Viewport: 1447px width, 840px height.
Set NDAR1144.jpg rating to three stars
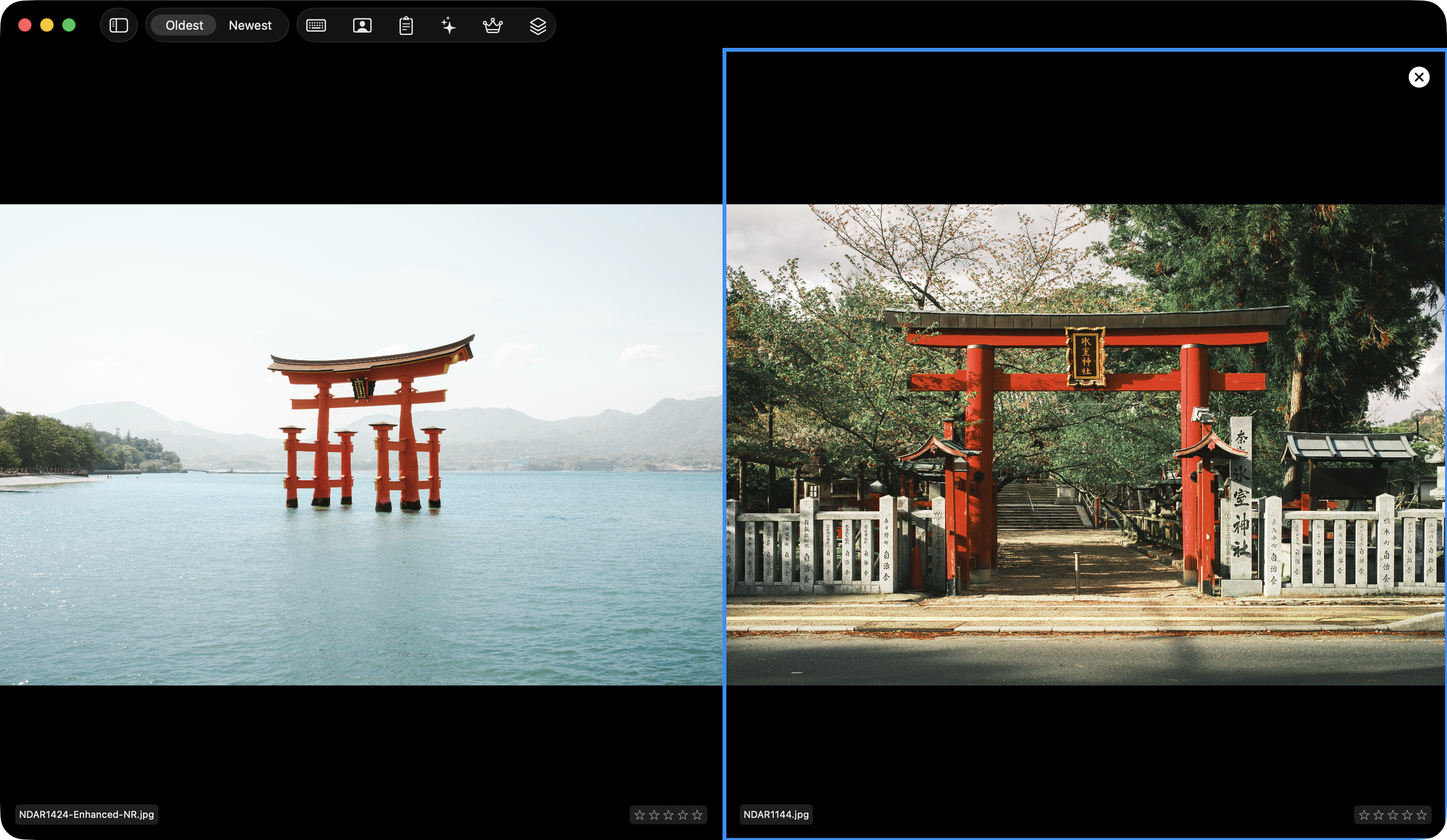[1393, 815]
